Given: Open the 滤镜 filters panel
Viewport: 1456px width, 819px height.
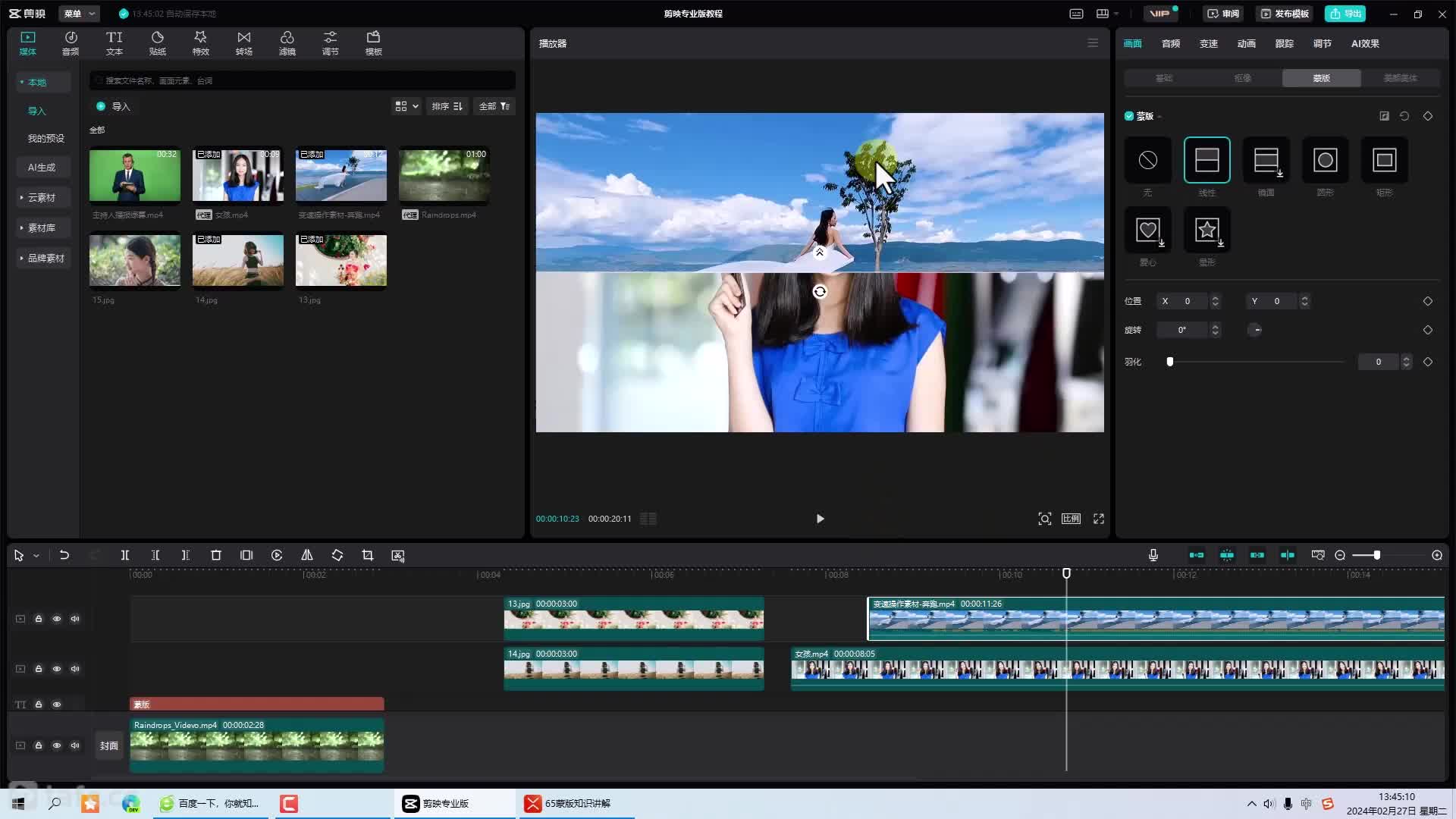Looking at the screenshot, I should 287,43.
